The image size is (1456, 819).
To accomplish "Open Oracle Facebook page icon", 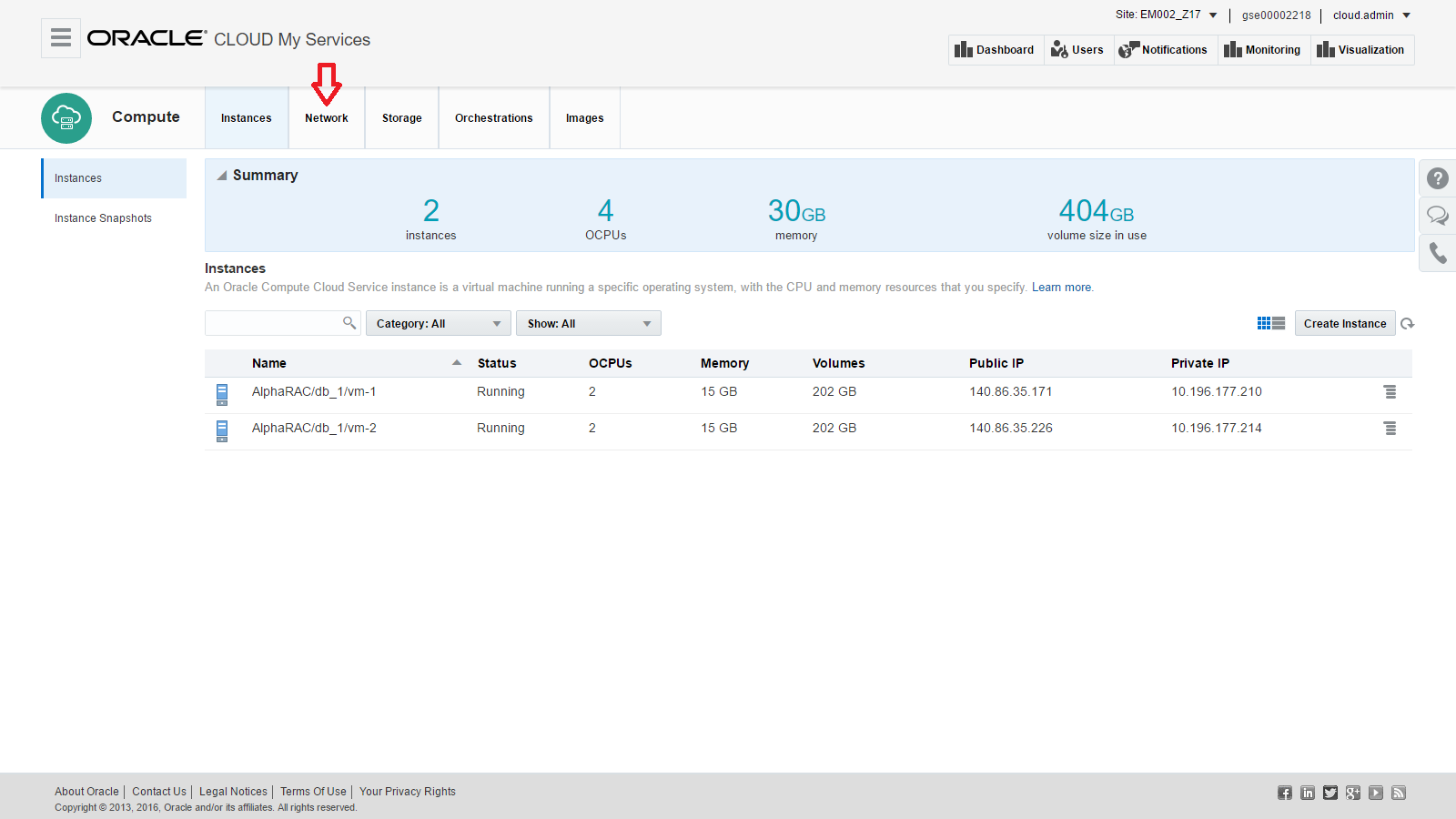I will point(1285,793).
